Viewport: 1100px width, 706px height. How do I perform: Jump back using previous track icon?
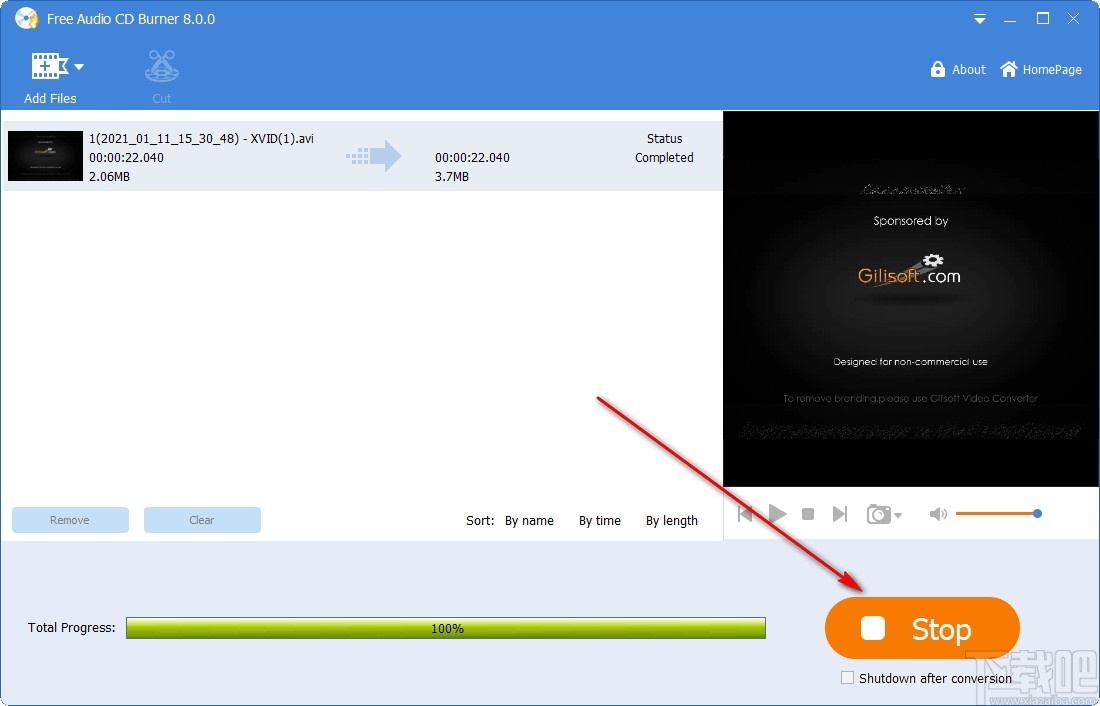[745, 513]
